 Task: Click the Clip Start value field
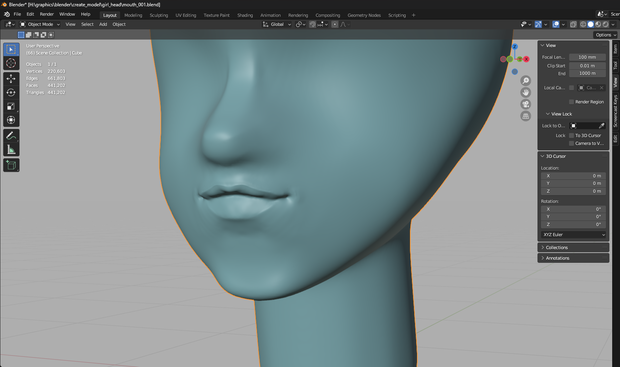point(587,66)
